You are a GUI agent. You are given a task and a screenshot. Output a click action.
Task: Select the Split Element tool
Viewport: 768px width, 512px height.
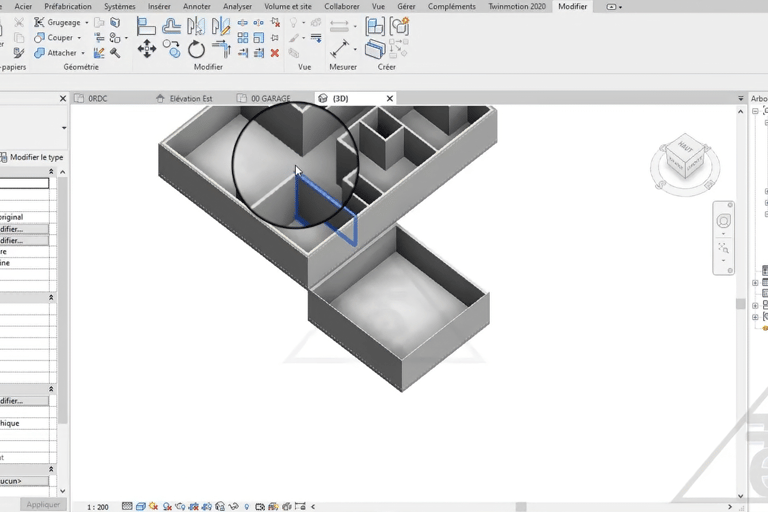(242, 23)
